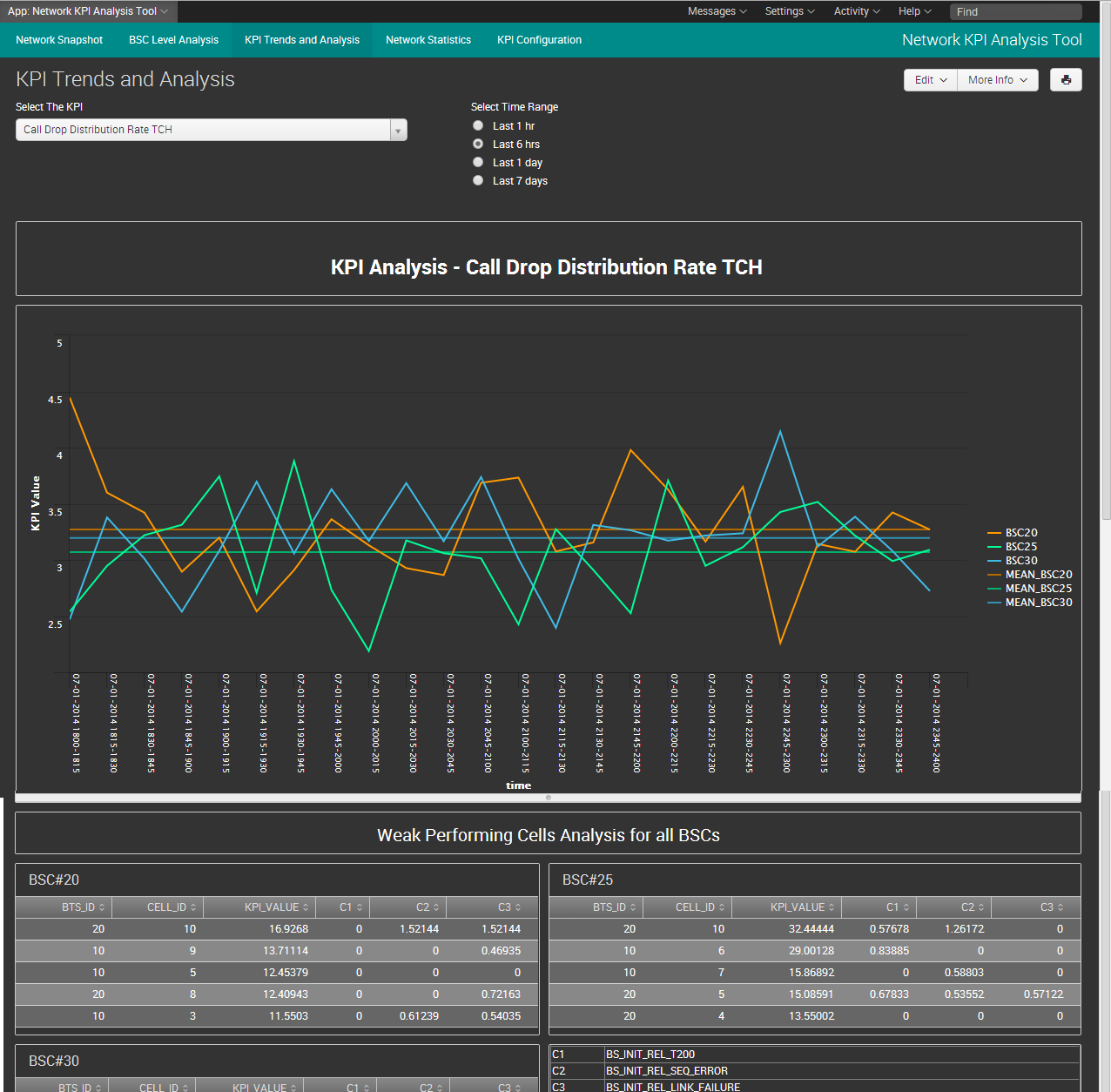Sort BSC#20 table by C1 column

click(x=343, y=907)
